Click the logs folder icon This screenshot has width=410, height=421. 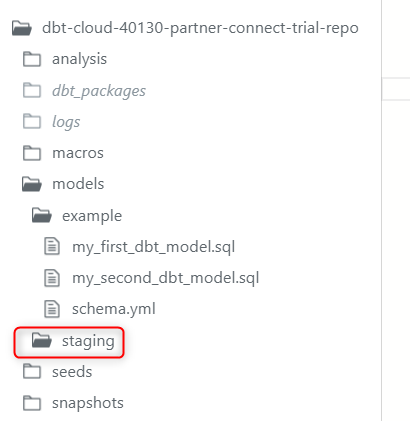click(32, 121)
